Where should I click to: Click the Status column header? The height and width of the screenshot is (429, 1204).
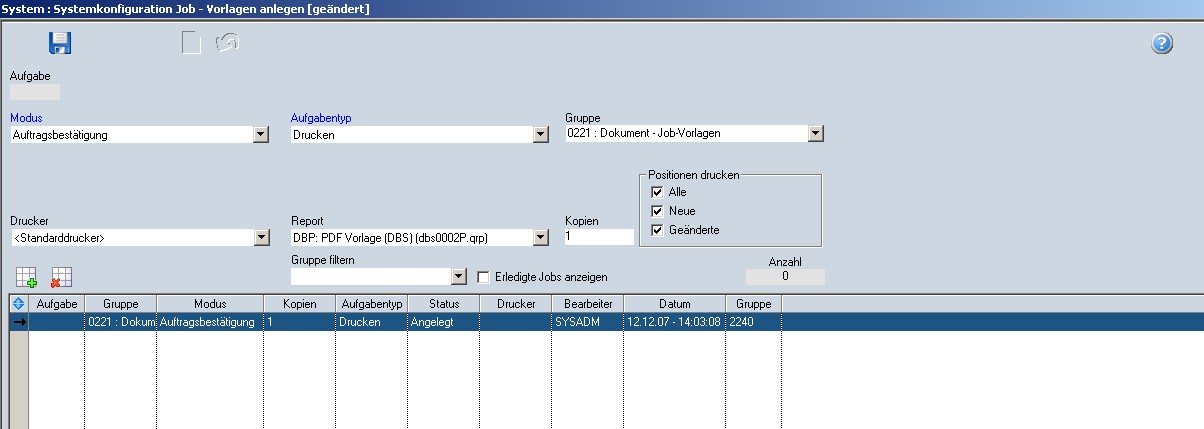pos(443,303)
